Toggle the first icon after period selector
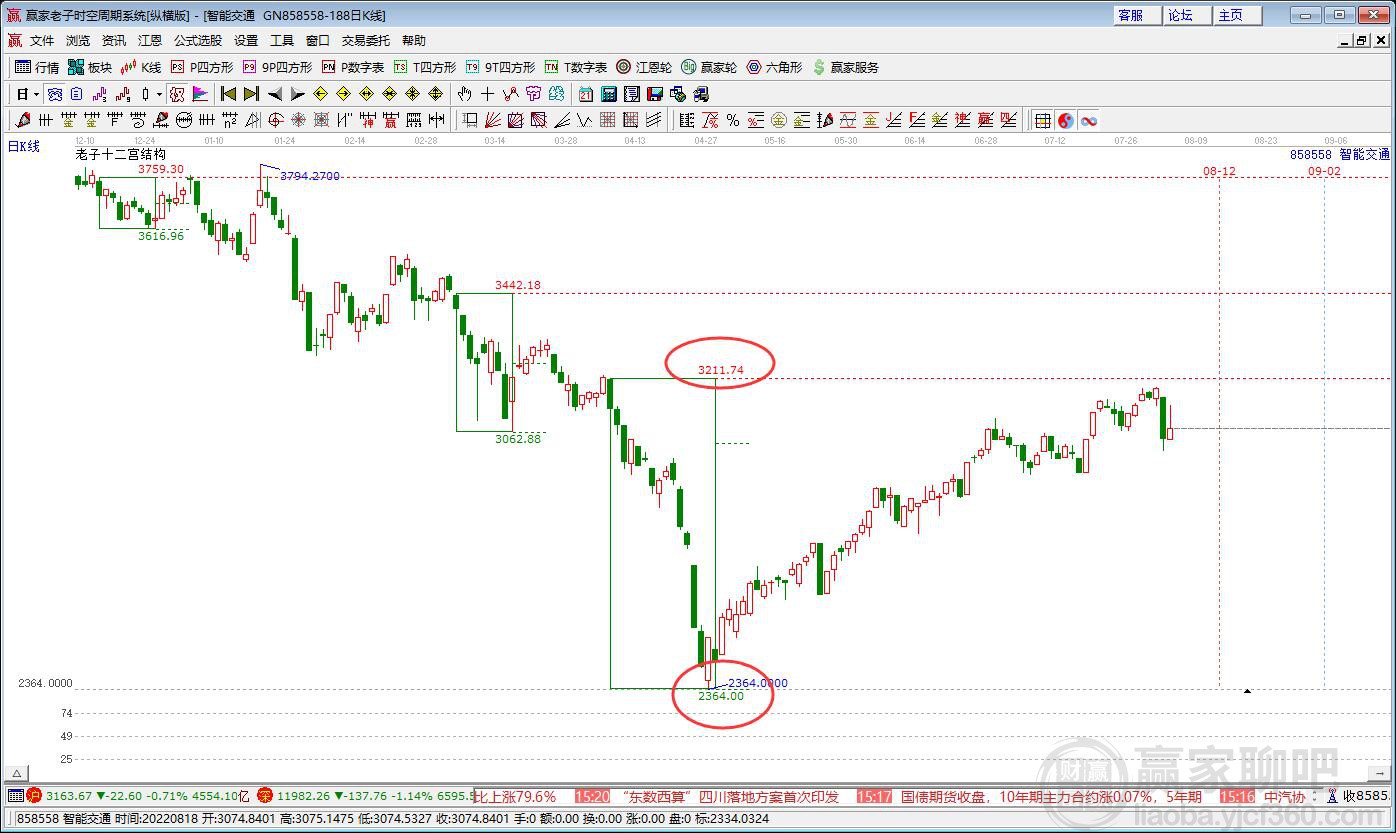The width and height of the screenshot is (1396, 833). (x=55, y=94)
